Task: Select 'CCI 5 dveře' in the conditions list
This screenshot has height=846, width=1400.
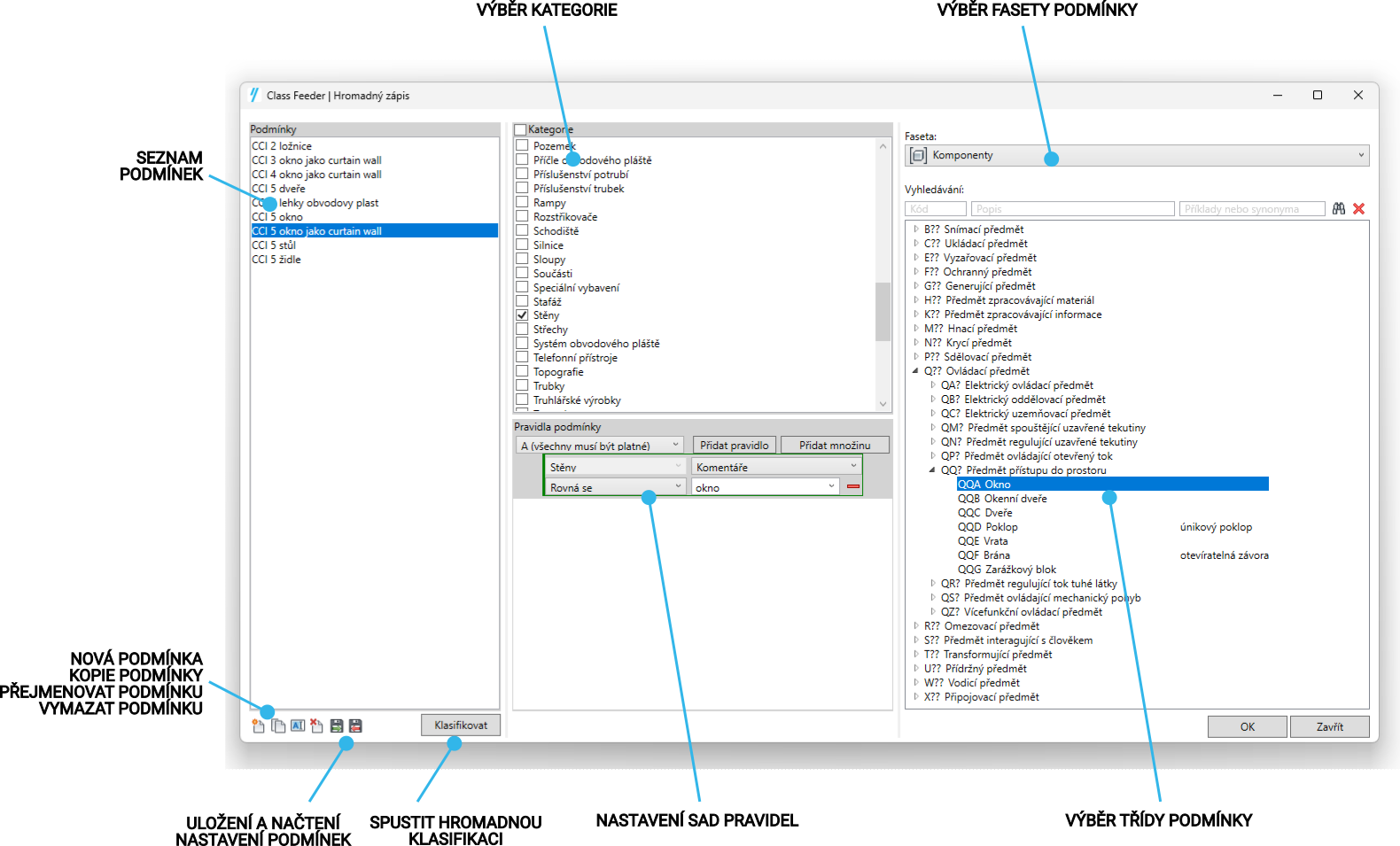Action: pos(278,189)
